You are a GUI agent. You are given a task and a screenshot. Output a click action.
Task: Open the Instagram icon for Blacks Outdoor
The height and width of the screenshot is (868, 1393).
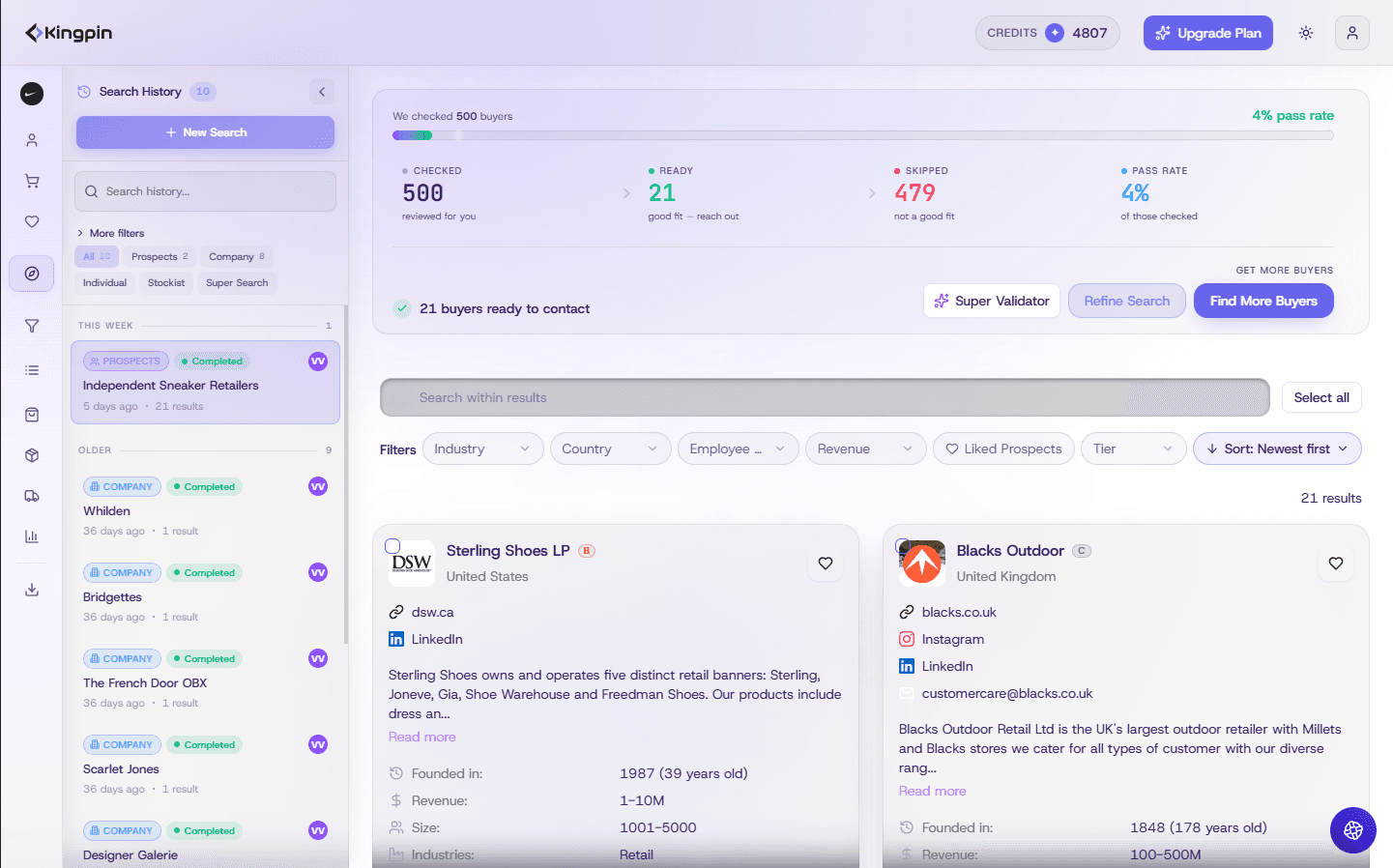point(907,639)
